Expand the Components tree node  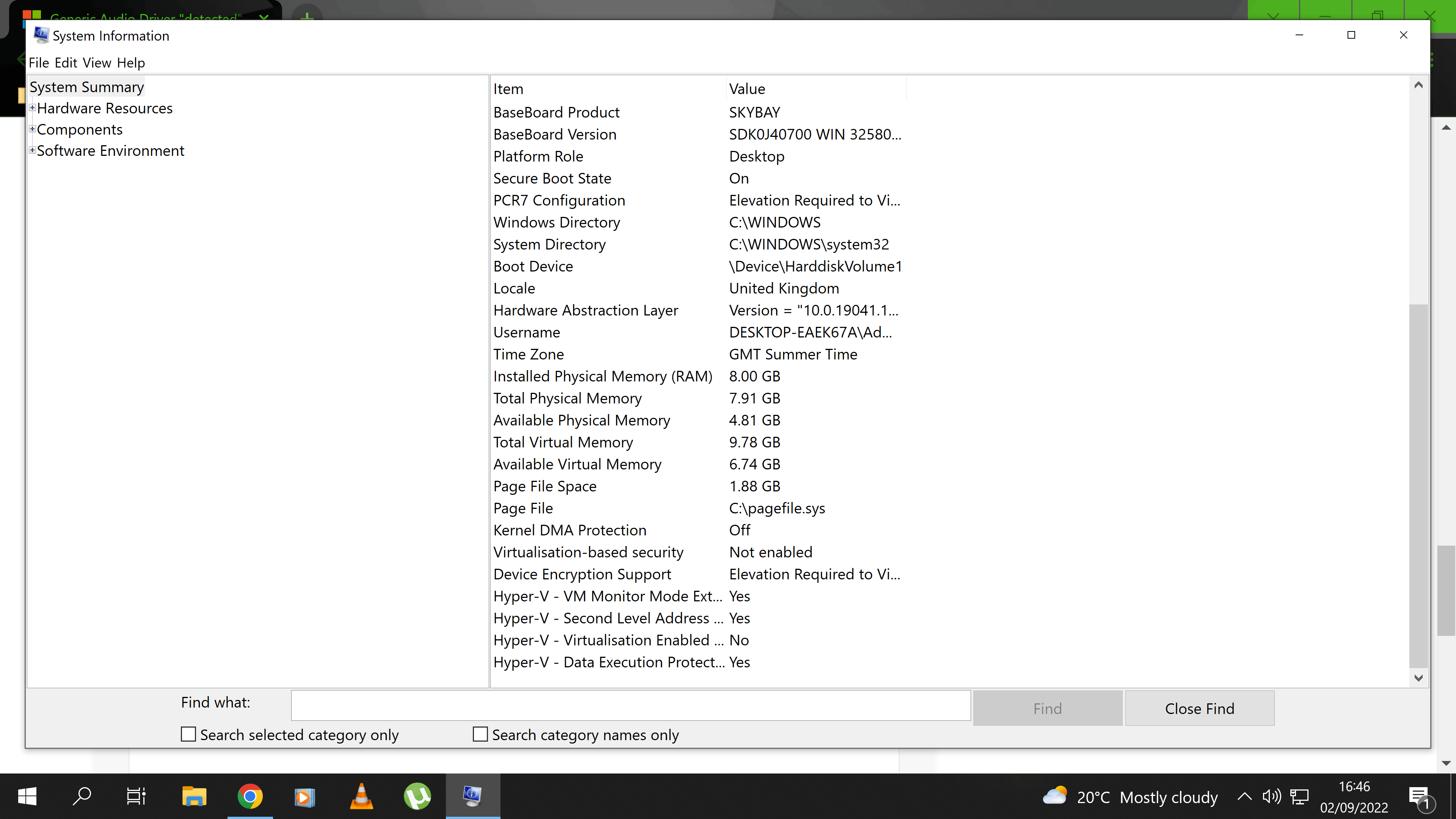tap(32, 129)
